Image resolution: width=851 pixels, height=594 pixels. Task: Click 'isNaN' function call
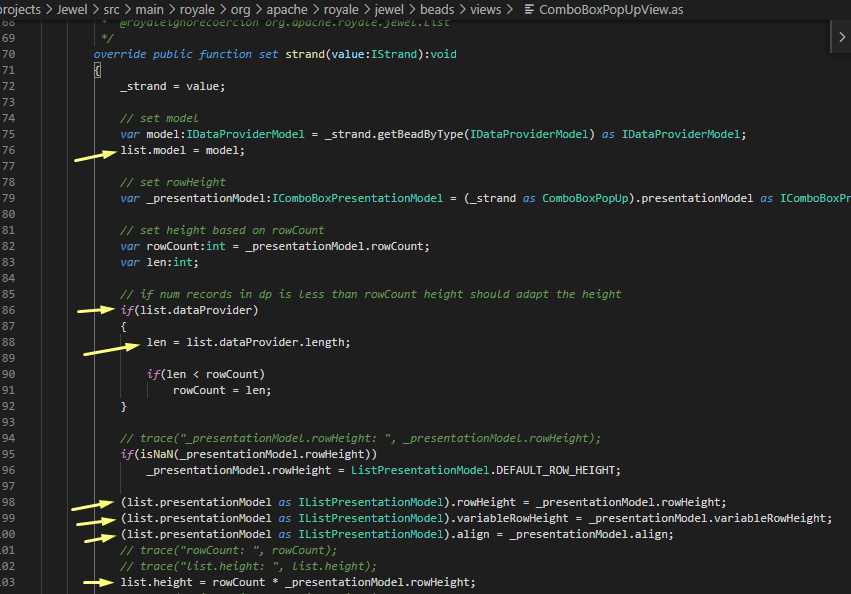point(156,454)
